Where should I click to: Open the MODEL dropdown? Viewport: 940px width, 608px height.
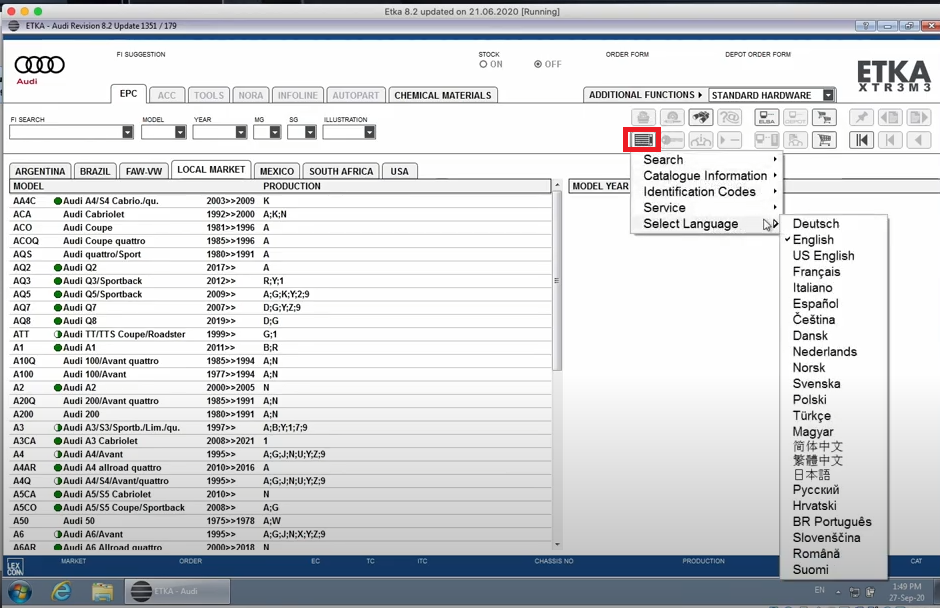coord(180,132)
